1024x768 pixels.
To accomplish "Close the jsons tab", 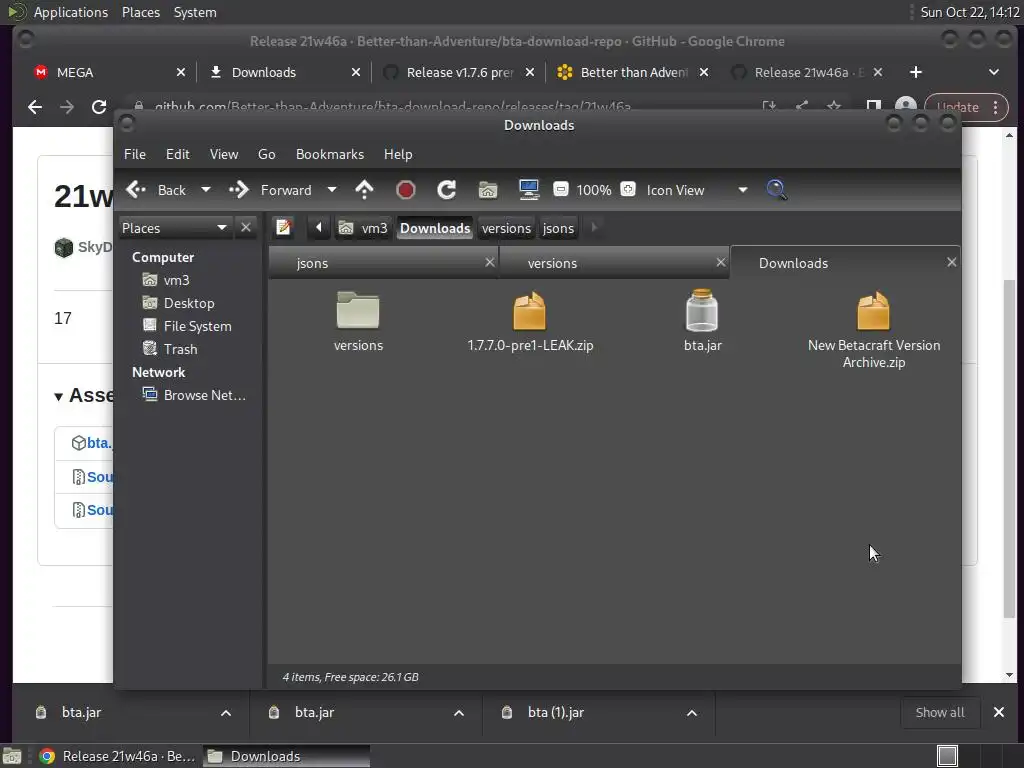I will coord(490,262).
